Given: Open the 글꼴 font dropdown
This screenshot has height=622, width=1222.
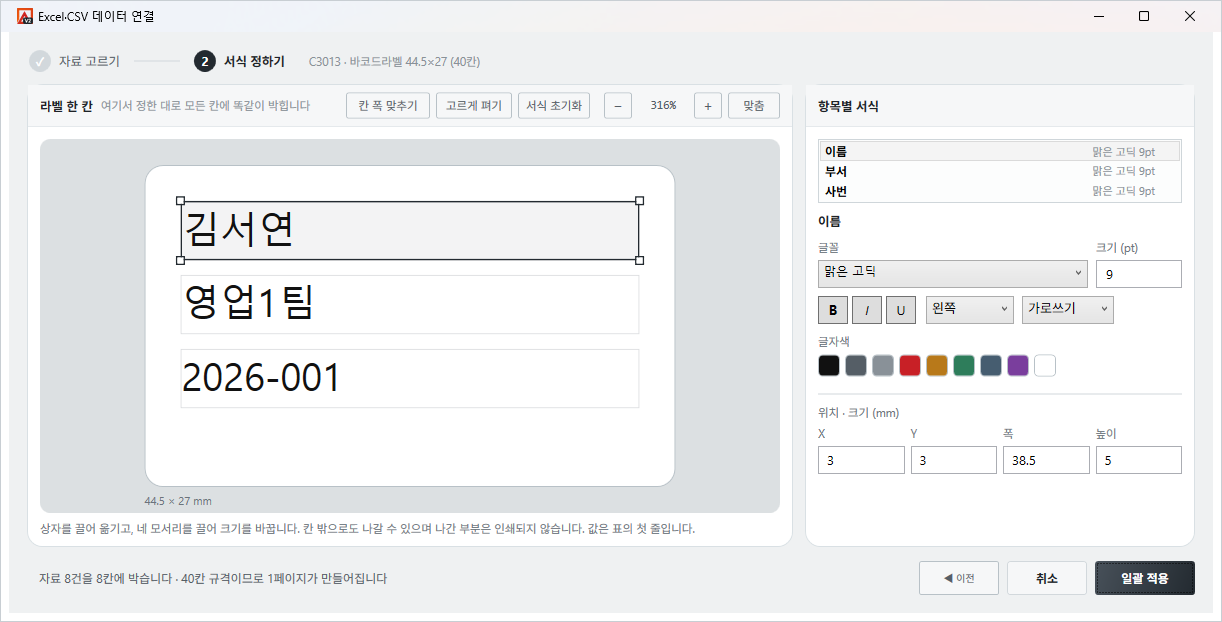Looking at the screenshot, I should [953, 273].
